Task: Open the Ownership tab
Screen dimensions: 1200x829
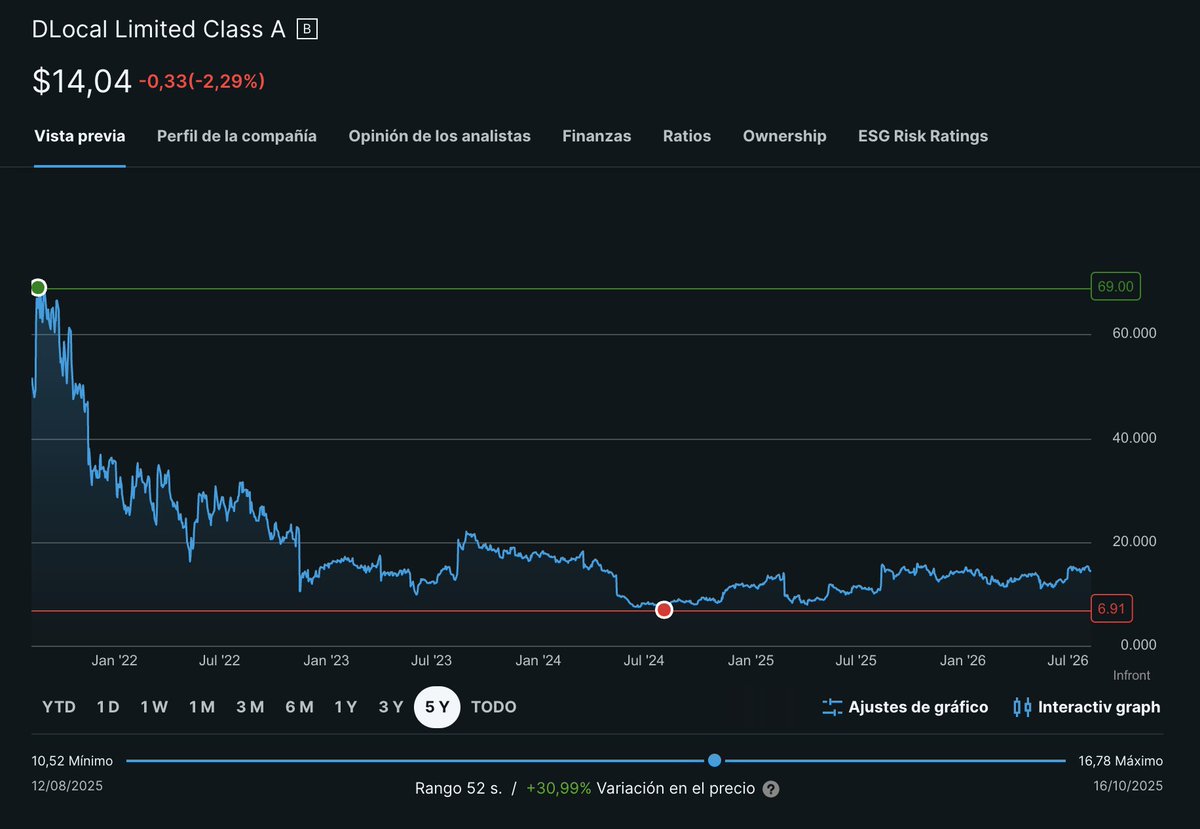Action: pos(785,136)
